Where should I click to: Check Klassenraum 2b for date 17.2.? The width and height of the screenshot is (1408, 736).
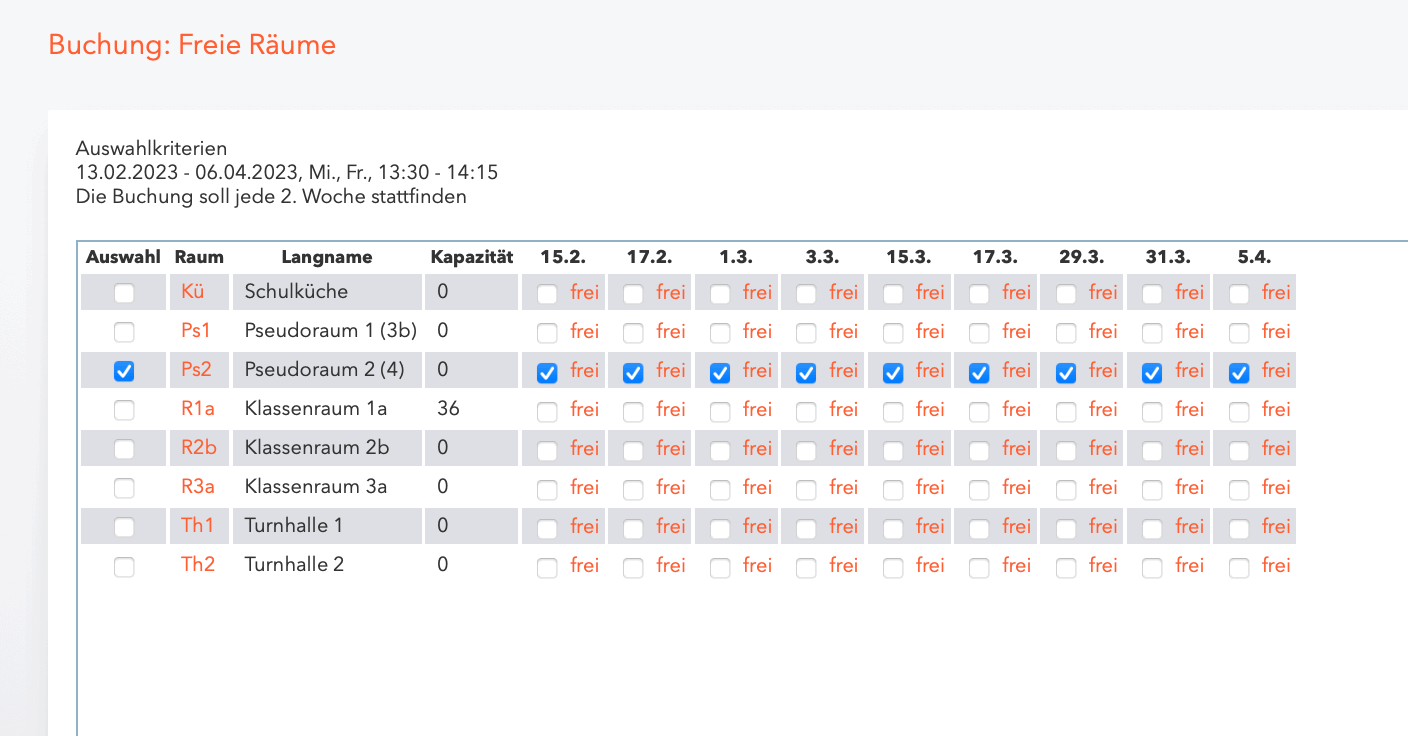pos(633,450)
